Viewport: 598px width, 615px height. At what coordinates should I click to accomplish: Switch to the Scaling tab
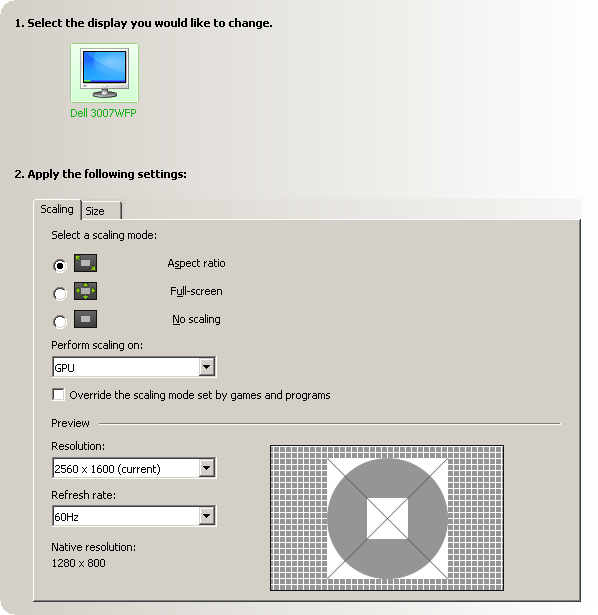click(x=57, y=209)
